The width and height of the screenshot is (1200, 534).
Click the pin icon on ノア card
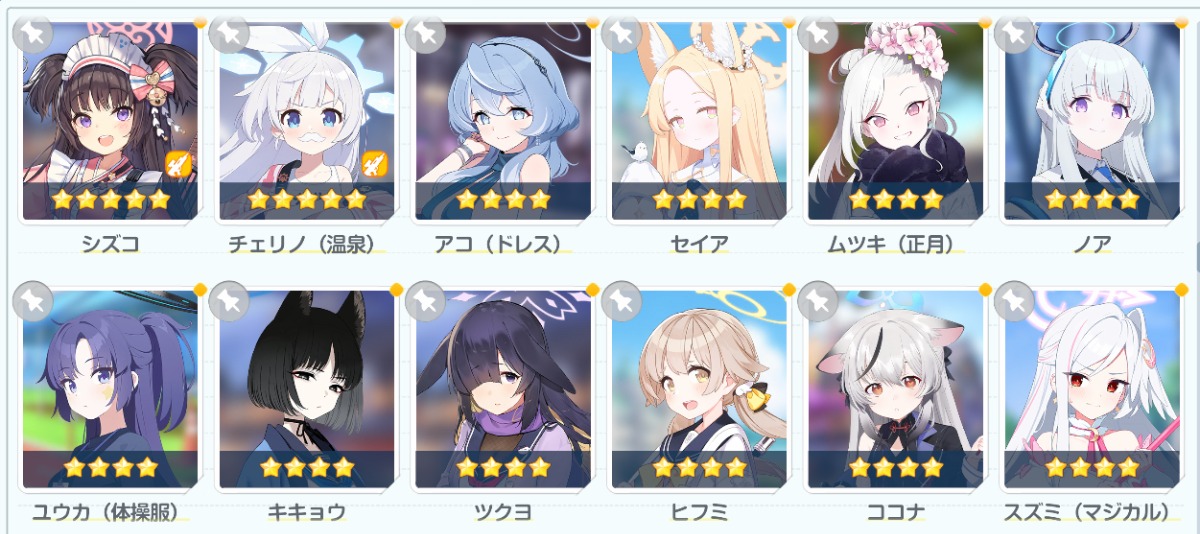pos(1013,32)
